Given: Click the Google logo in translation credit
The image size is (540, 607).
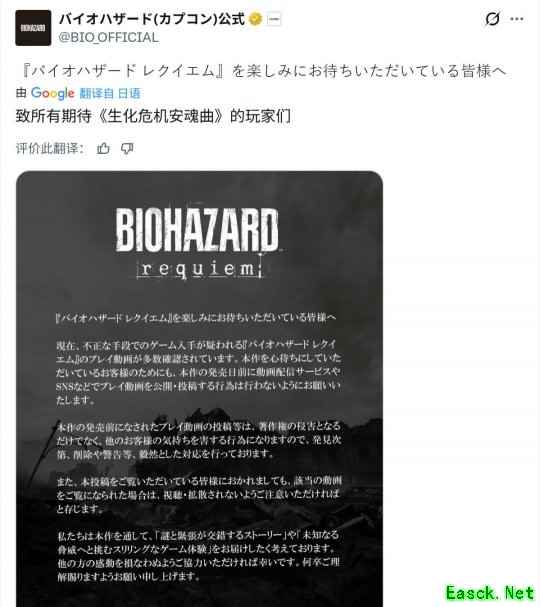Looking at the screenshot, I should [x=53, y=93].
